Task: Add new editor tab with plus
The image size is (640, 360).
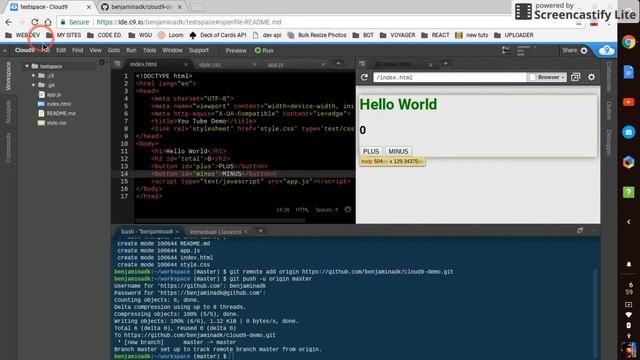Action: pos(338,64)
